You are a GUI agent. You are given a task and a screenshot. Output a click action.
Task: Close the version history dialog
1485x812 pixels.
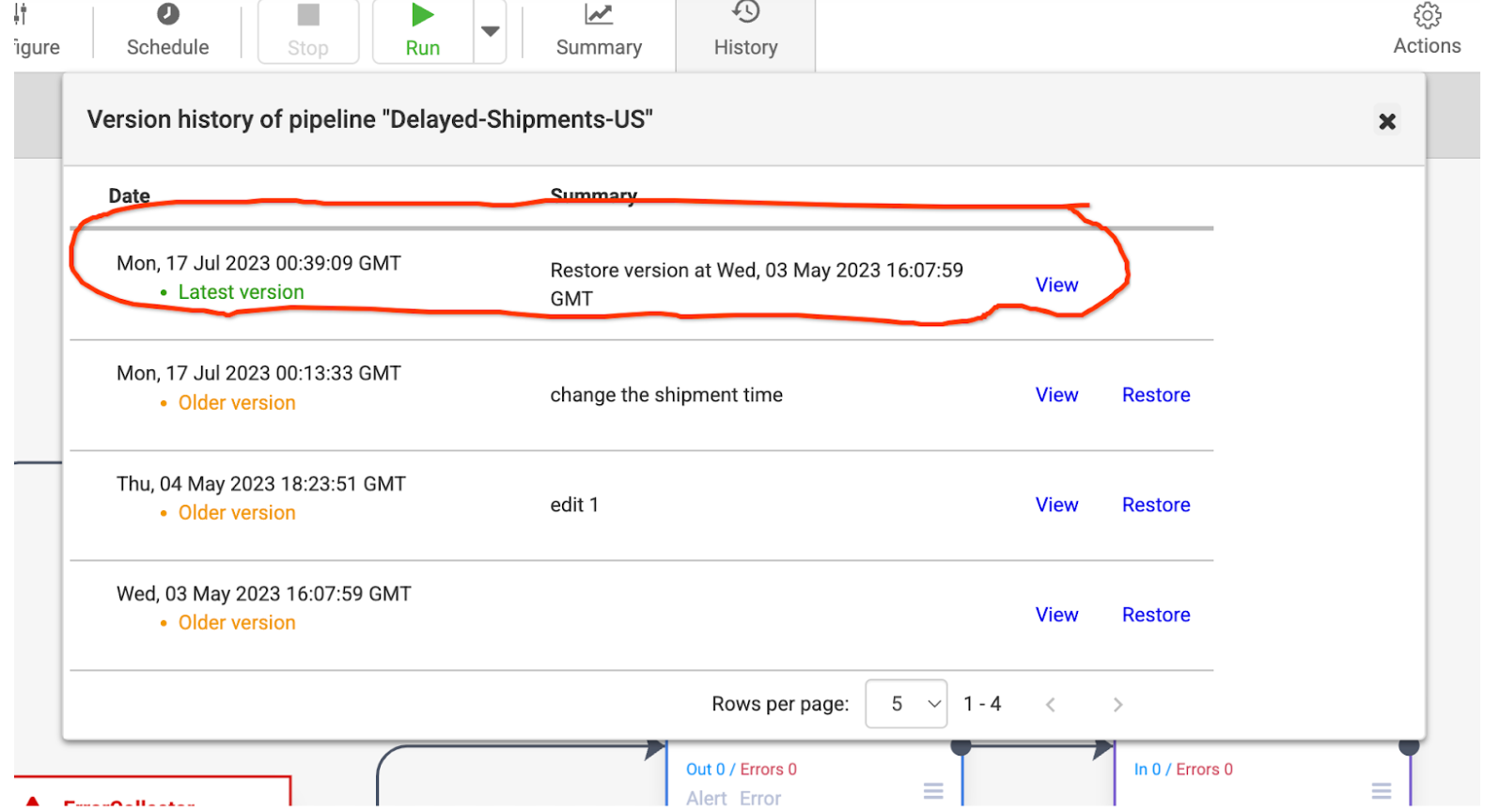(x=1386, y=121)
